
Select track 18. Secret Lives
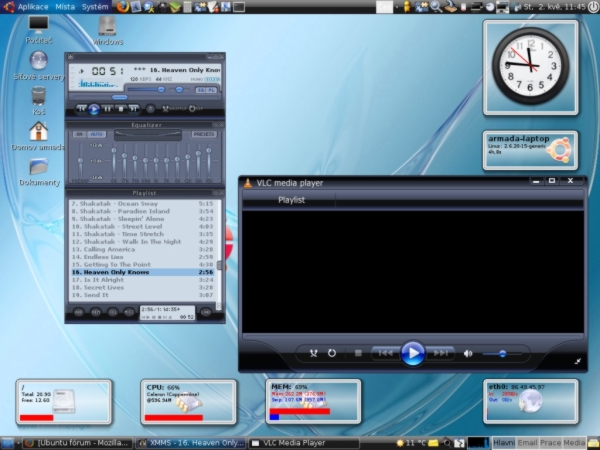[x=142, y=288]
